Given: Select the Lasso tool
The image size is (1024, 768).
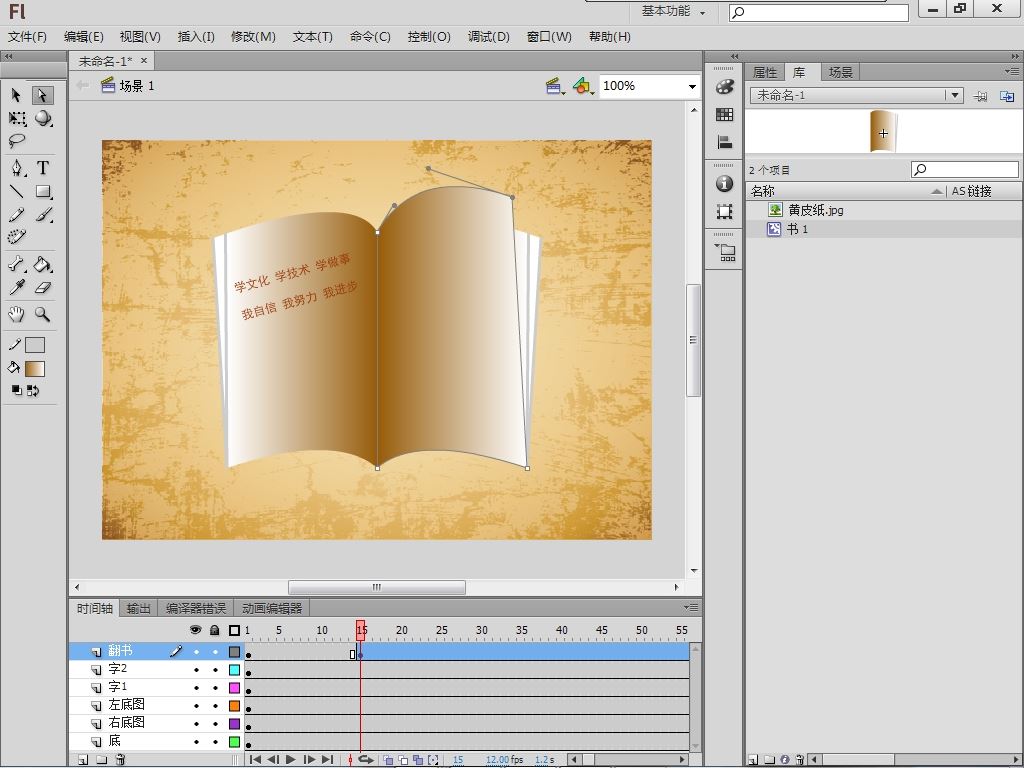Looking at the screenshot, I should coord(17,141).
